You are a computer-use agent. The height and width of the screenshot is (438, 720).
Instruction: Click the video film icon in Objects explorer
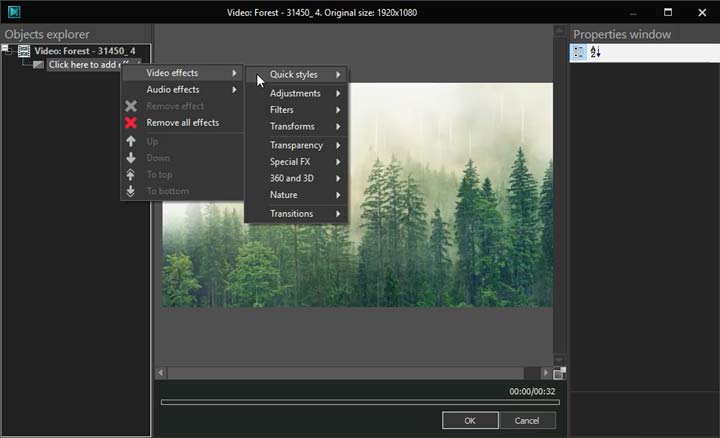point(24,51)
